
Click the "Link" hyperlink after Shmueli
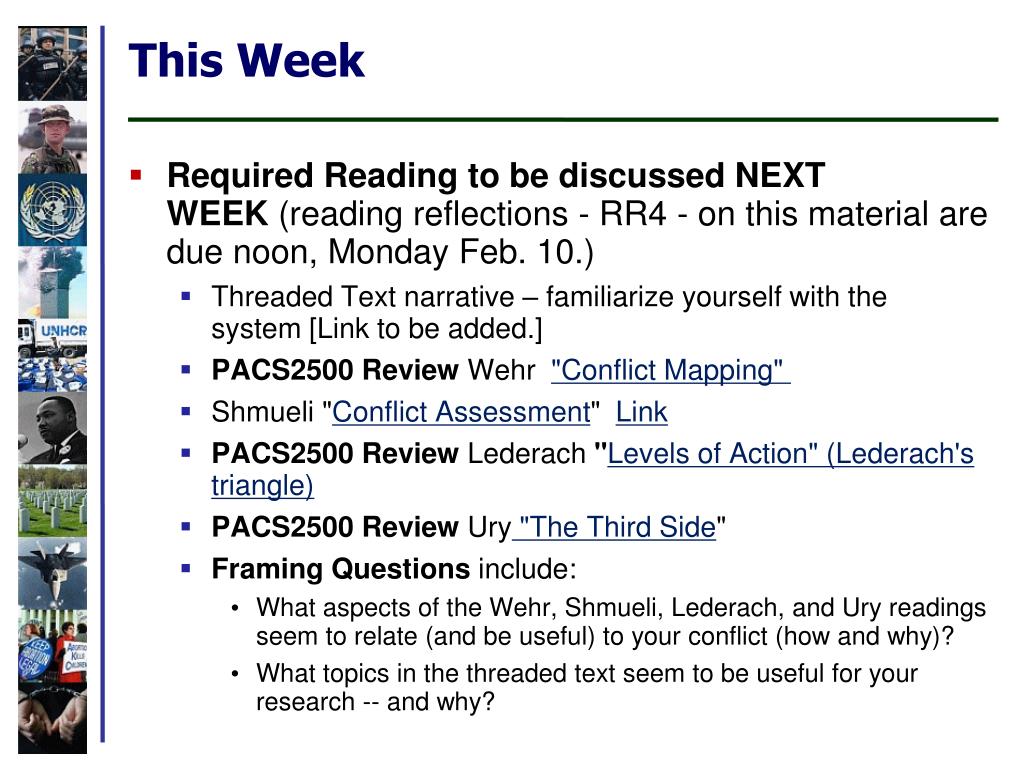[x=641, y=412]
